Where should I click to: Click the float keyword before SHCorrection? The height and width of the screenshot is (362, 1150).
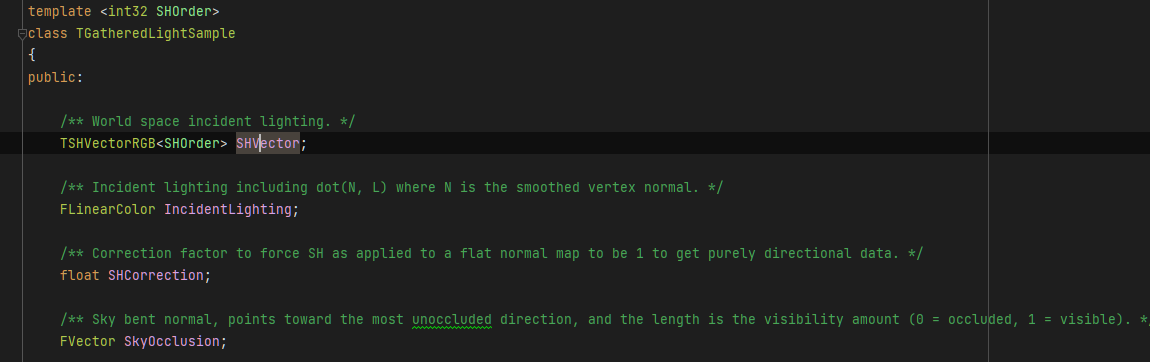tap(80, 276)
